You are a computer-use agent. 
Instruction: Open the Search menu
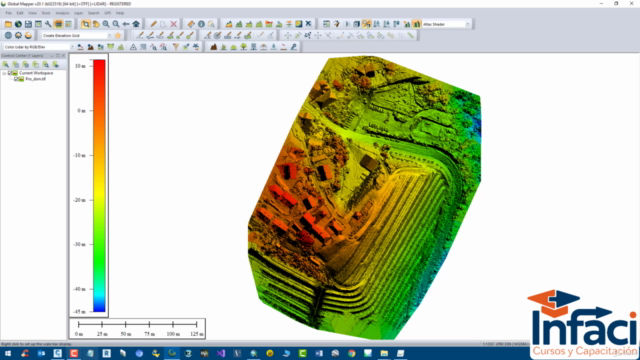(93, 13)
